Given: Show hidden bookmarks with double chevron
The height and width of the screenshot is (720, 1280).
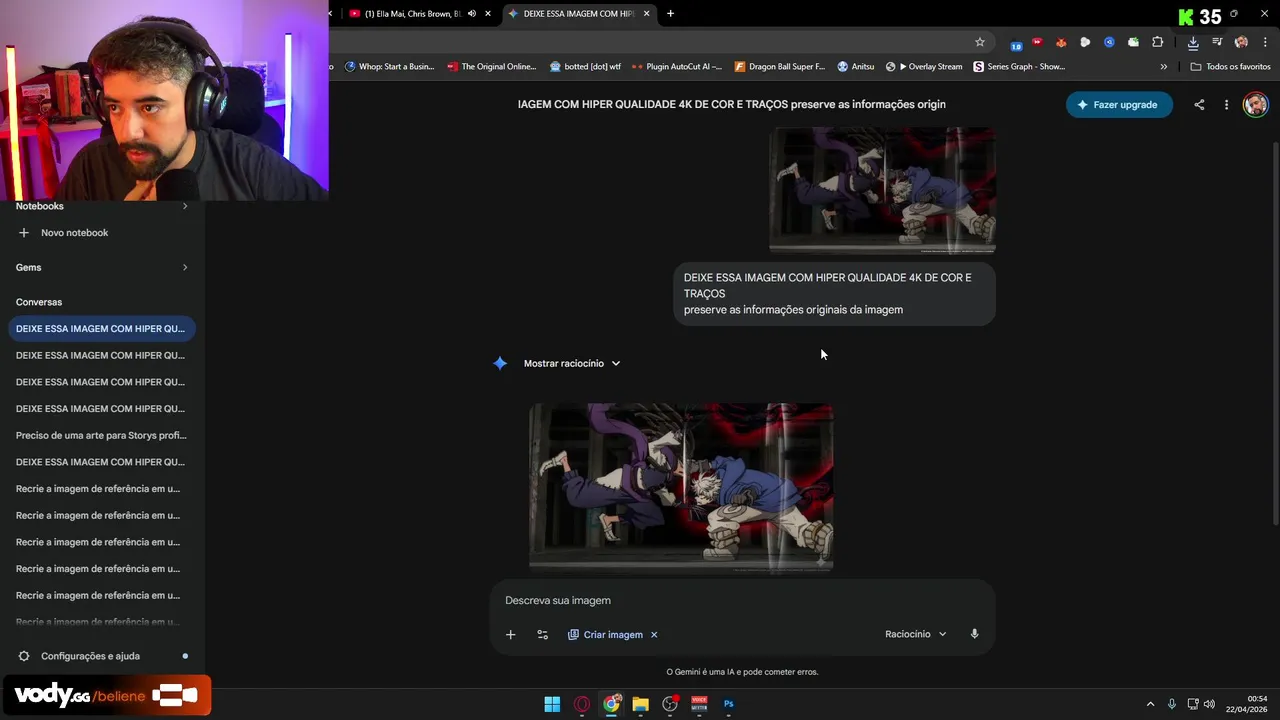Looking at the screenshot, I should [1163, 67].
